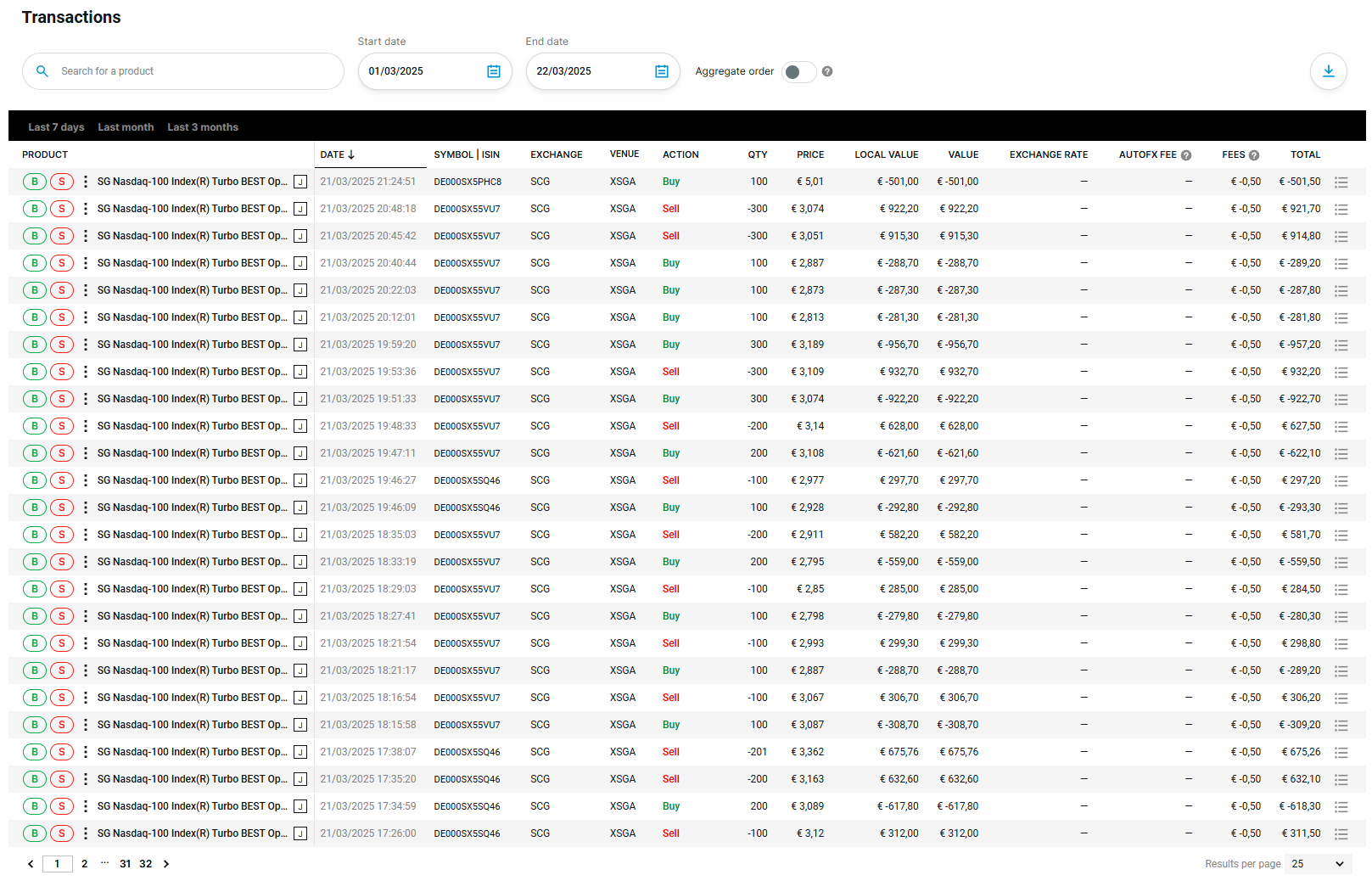Click the green B button on first row
Screen dimensions: 1372x892
pos(35,182)
